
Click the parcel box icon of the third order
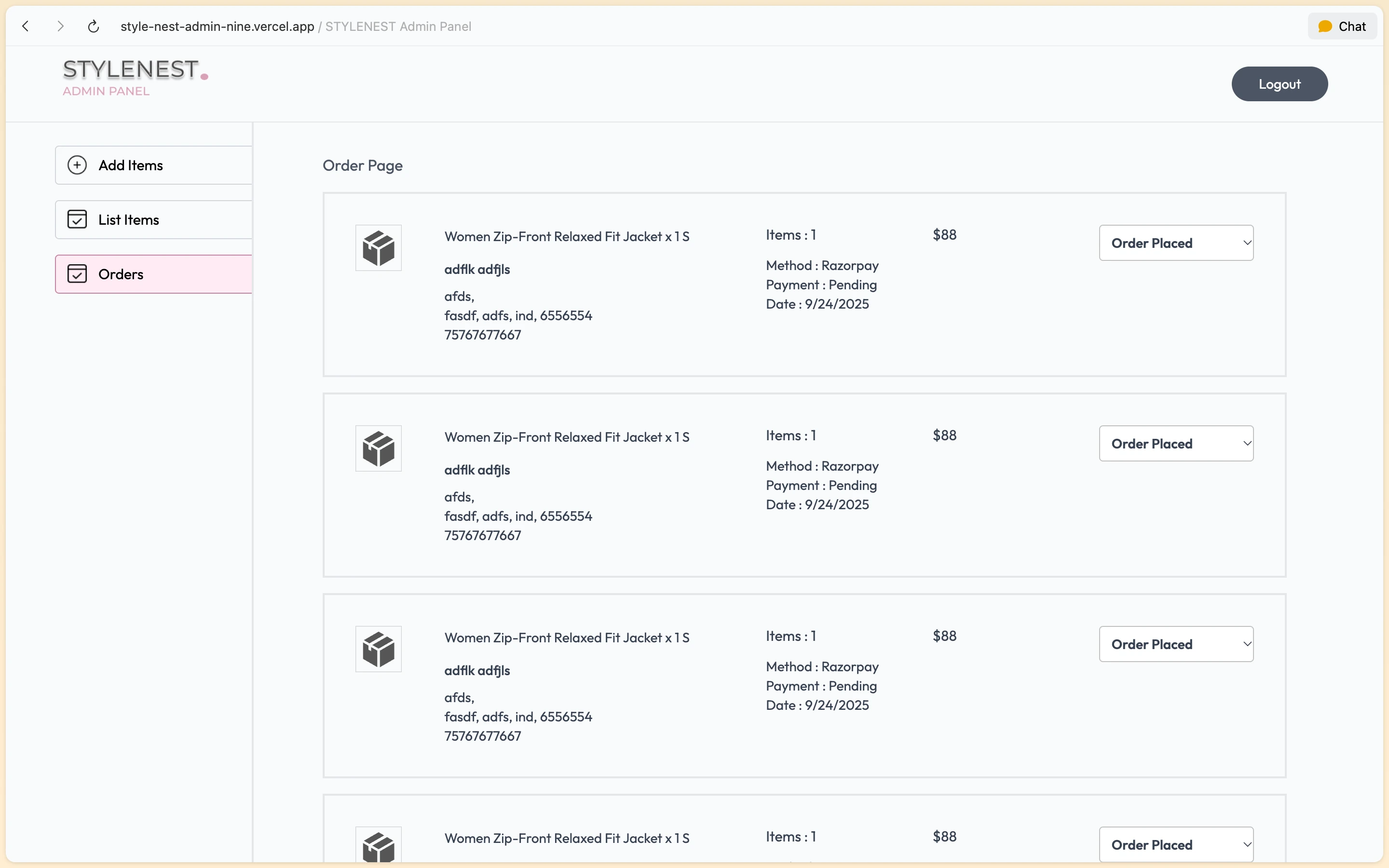coord(378,649)
